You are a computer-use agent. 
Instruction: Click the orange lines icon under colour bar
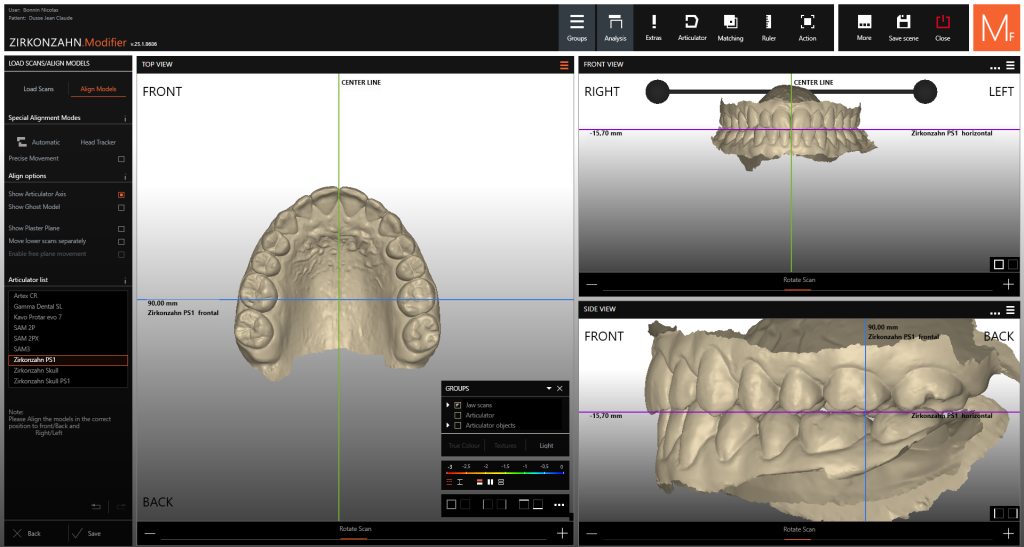(449, 482)
